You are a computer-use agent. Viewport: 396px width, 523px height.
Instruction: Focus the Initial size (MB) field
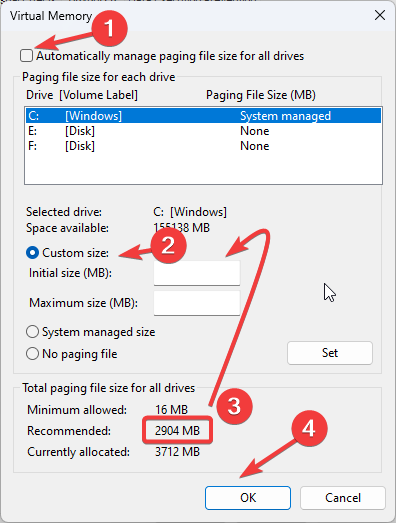point(197,273)
